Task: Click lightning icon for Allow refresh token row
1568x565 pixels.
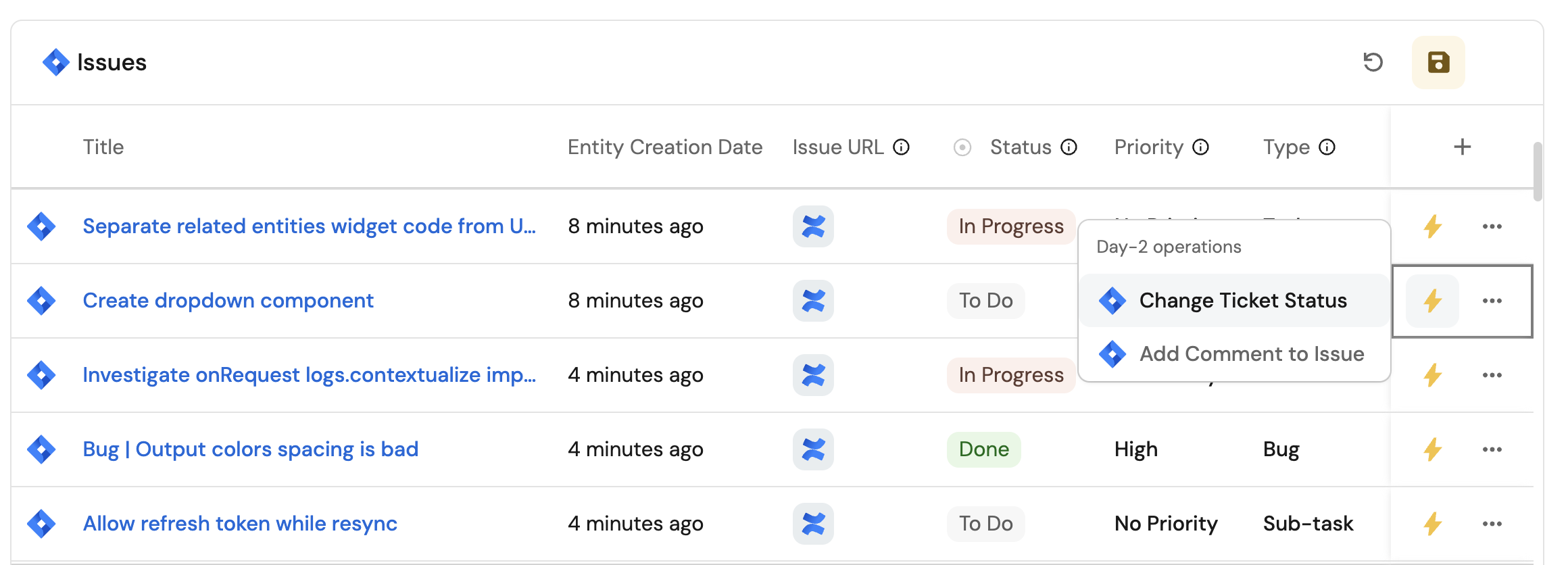Action: [1432, 524]
